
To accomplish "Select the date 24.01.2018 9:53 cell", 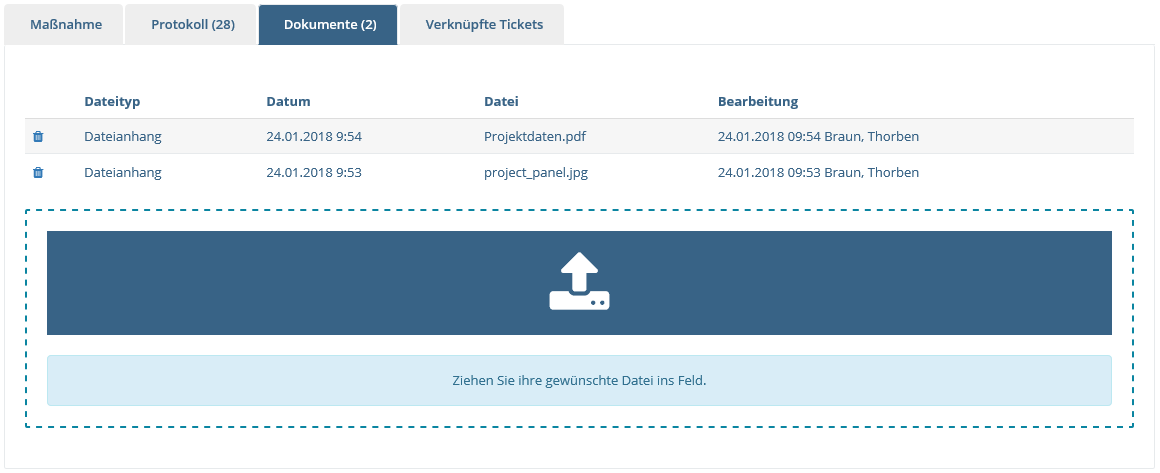I will [x=314, y=172].
